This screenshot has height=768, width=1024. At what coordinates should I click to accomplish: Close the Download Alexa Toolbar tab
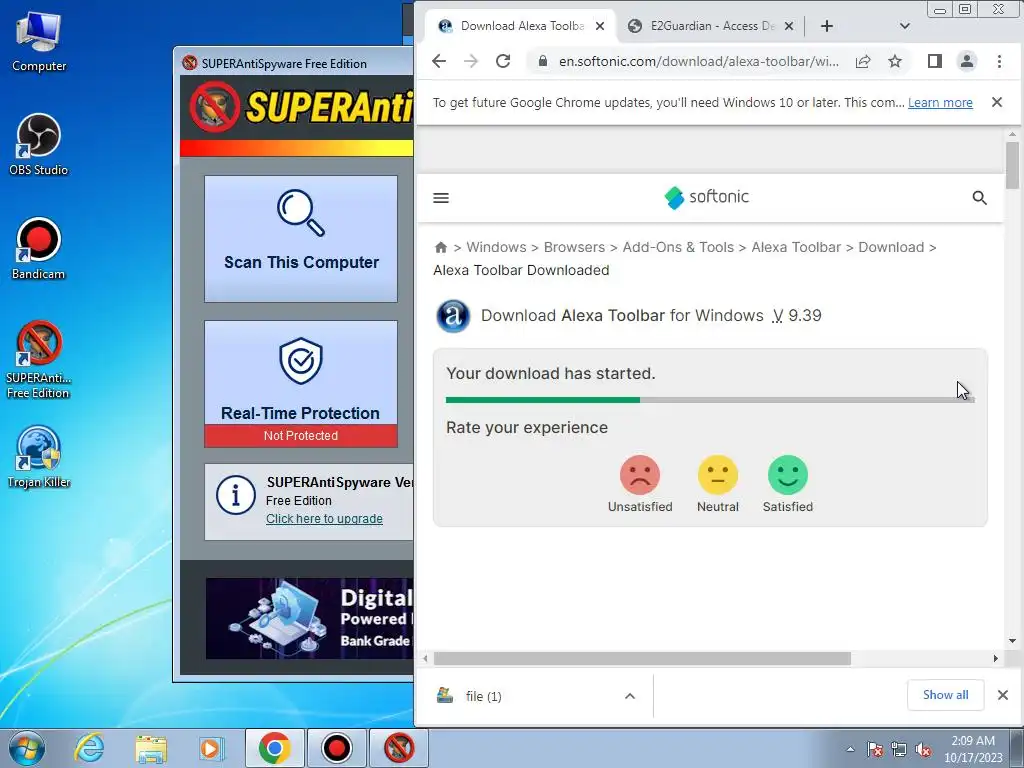point(600,26)
